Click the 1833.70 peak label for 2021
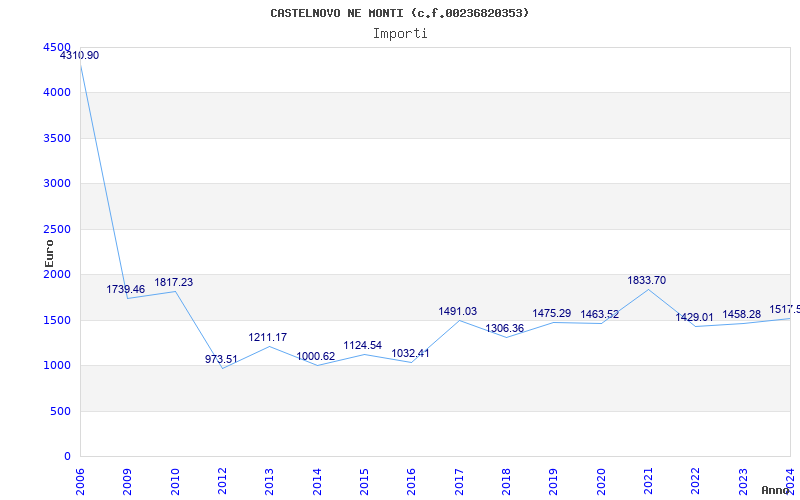This screenshot has width=800, height=500. pos(647,281)
